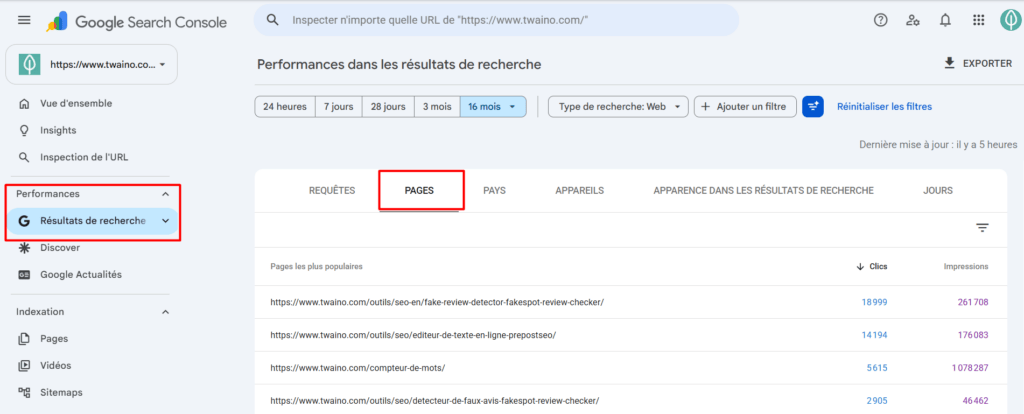Viewport: 1024px width, 414px height.
Task: Open the account avatar menu
Action: 1010,20
